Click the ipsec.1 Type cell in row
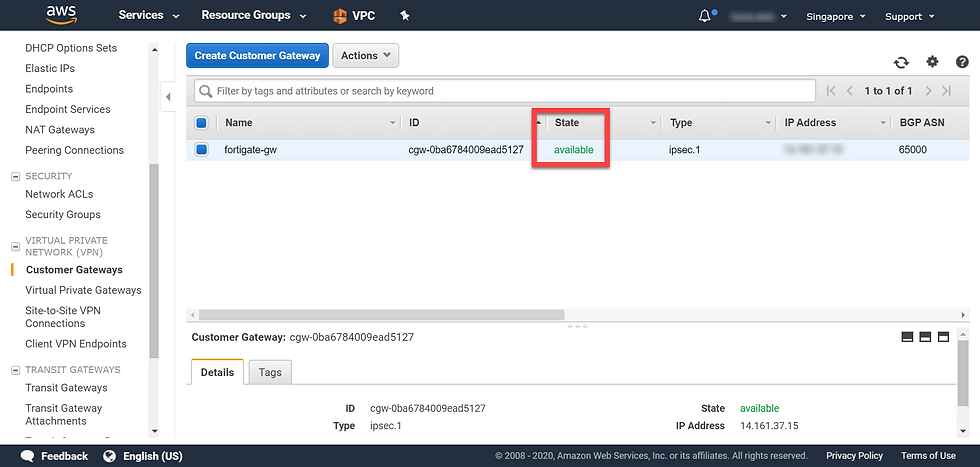 (x=684, y=150)
